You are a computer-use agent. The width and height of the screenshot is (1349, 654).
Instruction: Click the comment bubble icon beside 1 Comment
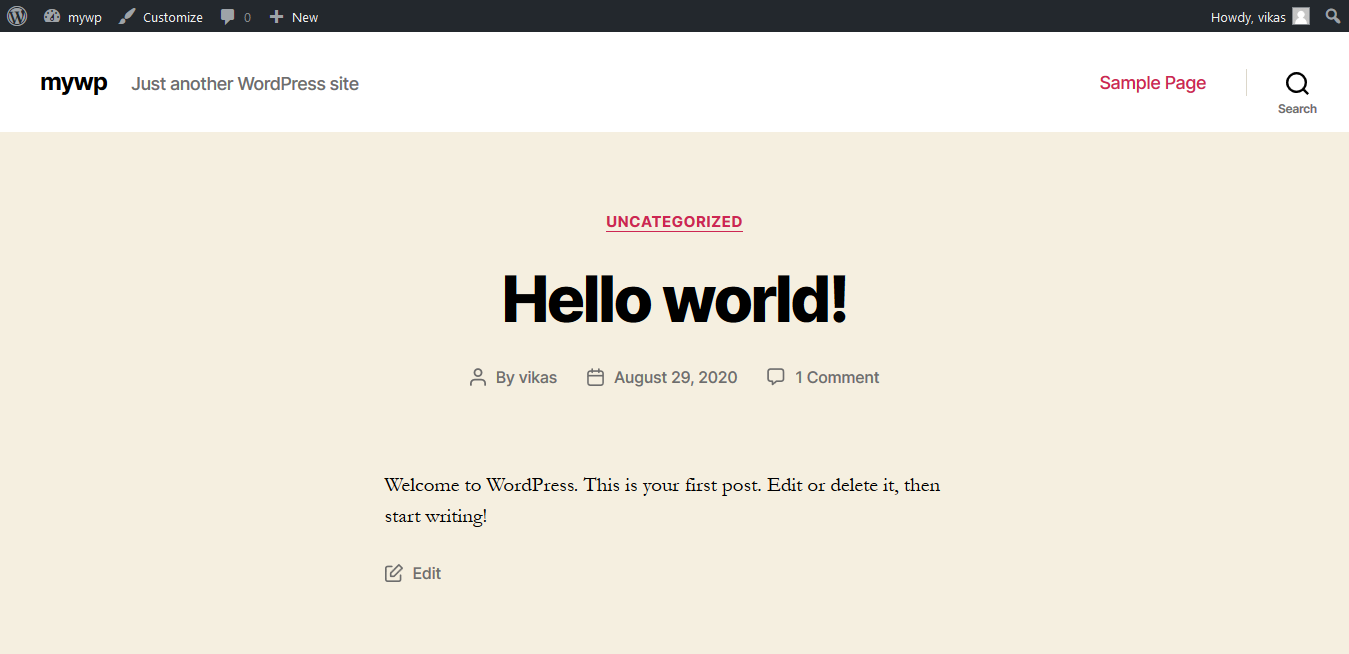775,376
